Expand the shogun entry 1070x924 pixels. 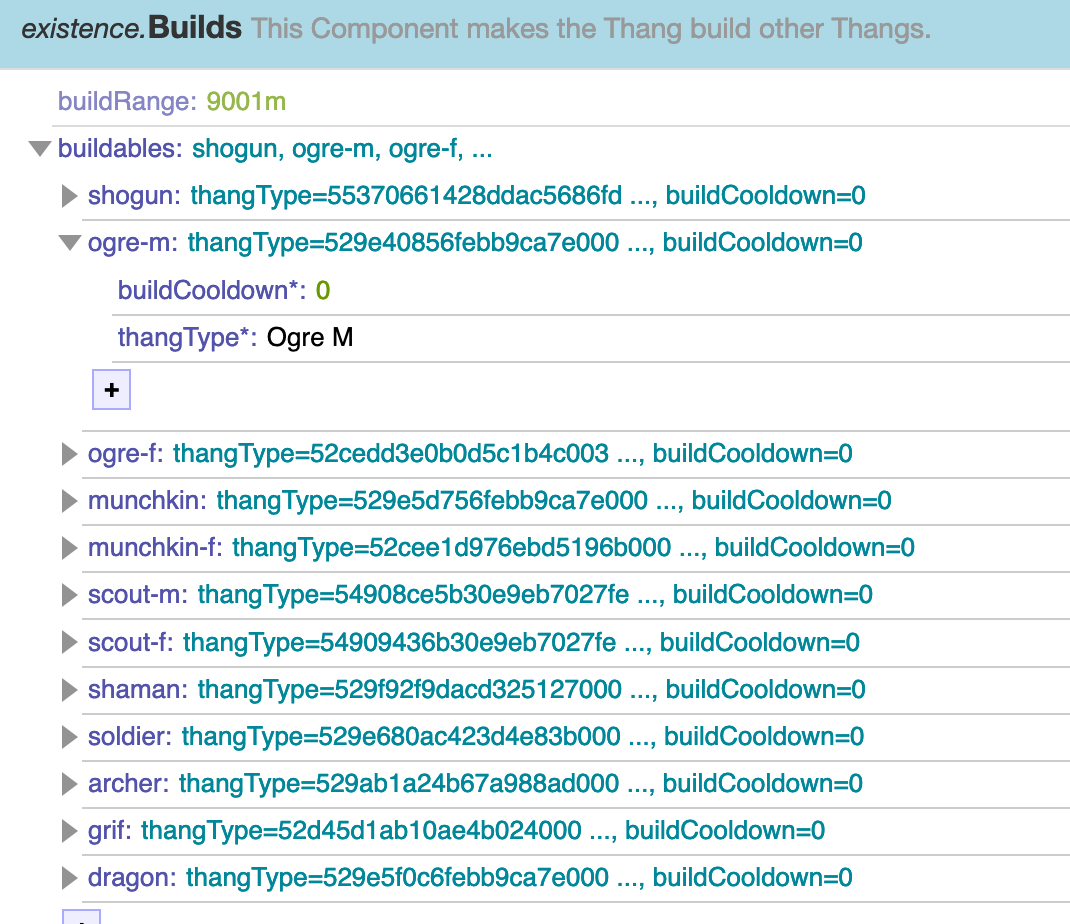[70, 196]
